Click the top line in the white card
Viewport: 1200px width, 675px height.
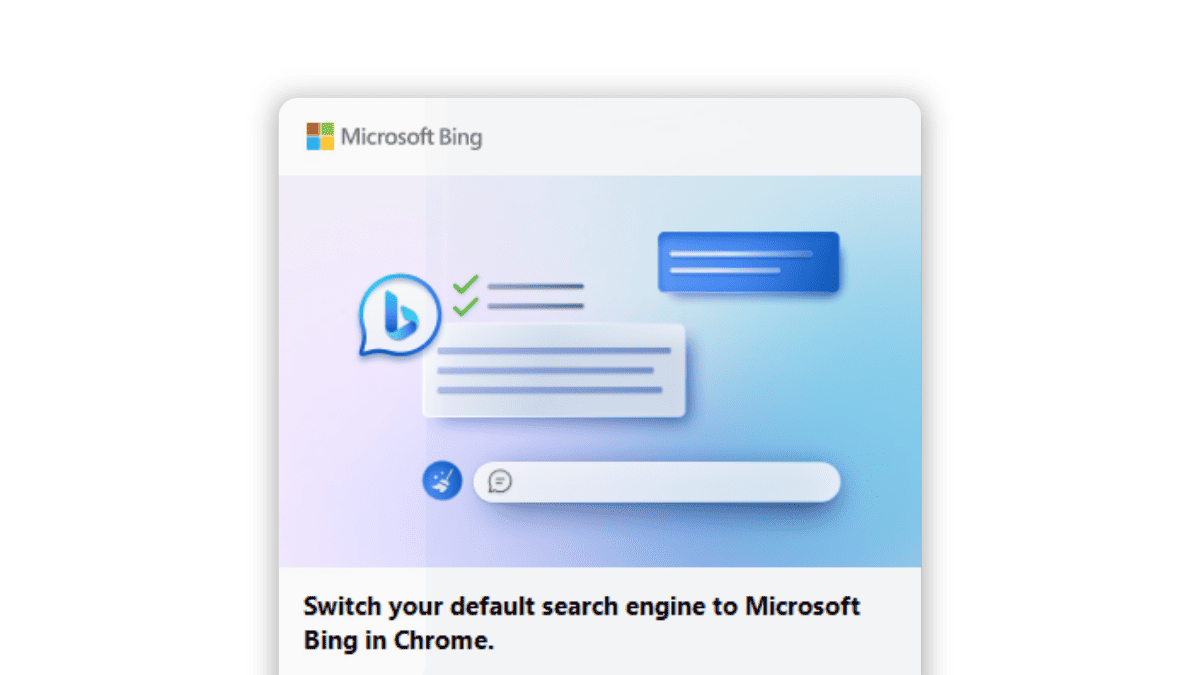coord(554,350)
